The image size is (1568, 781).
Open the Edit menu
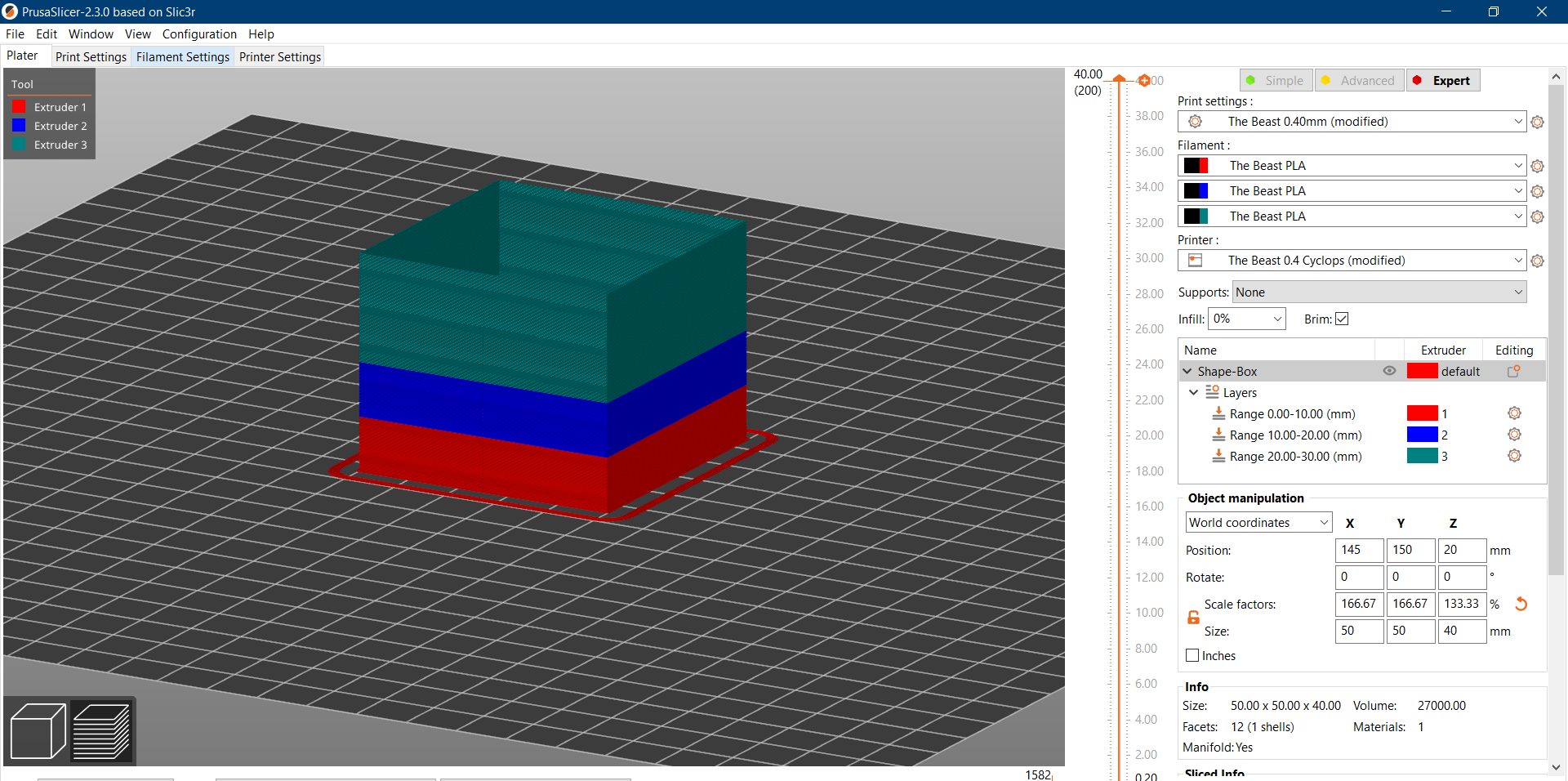47,34
